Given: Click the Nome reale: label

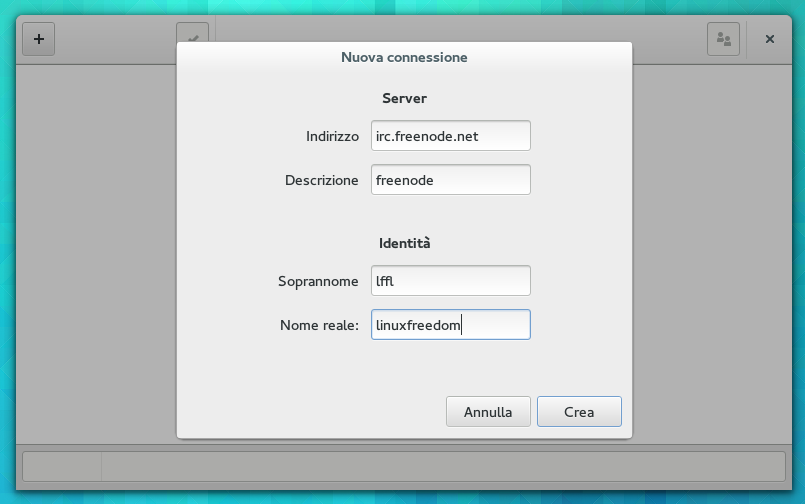Looking at the screenshot, I should pyautogui.click(x=319, y=325).
